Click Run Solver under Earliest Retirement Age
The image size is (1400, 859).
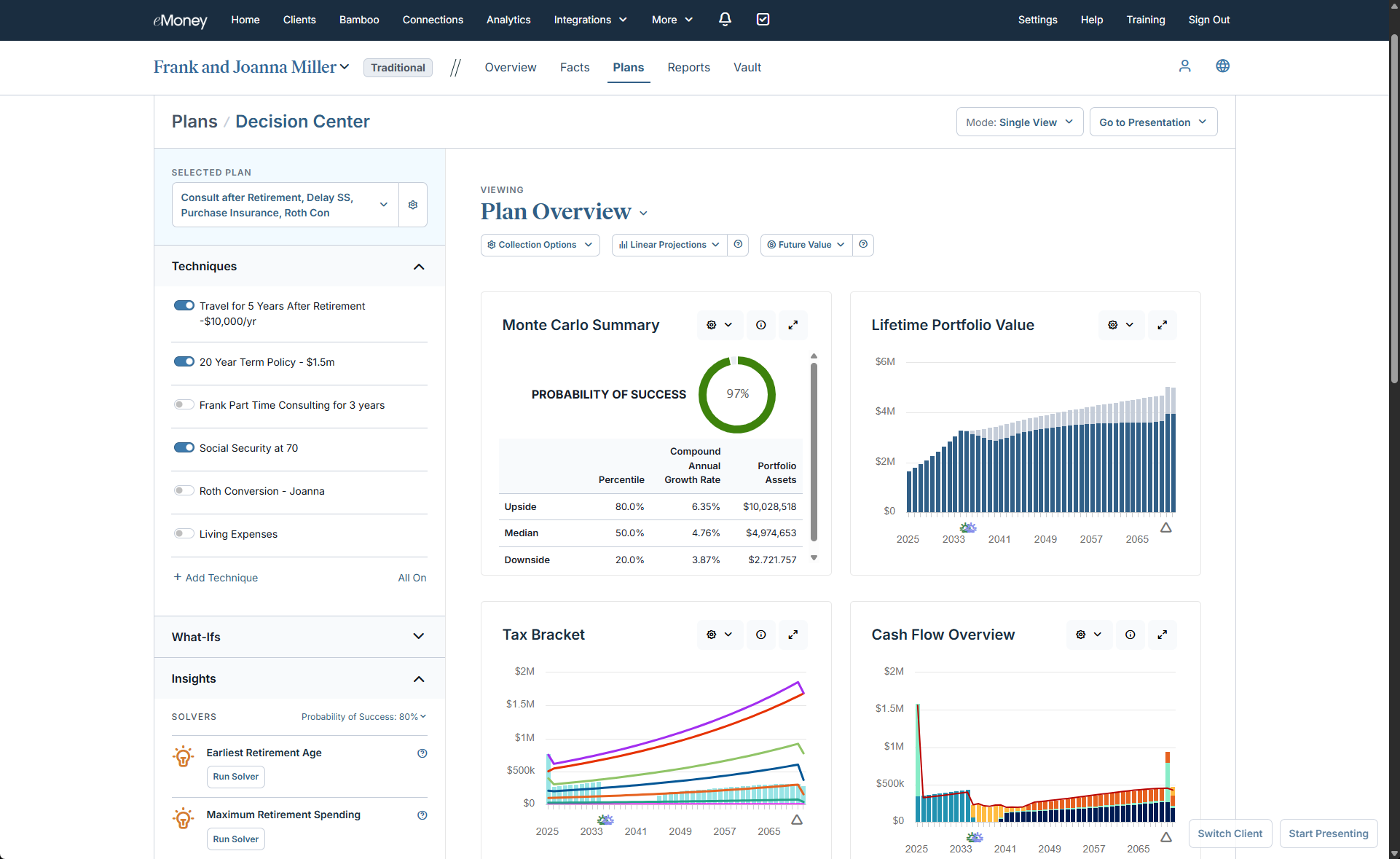pyautogui.click(x=235, y=777)
